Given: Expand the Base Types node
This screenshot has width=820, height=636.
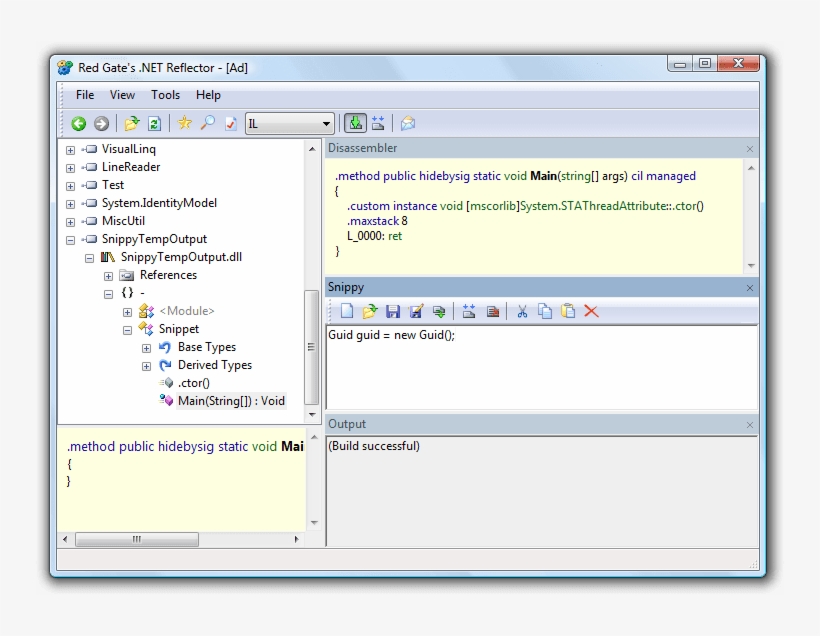Looking at the screenshot, I should tap(146, 348).
